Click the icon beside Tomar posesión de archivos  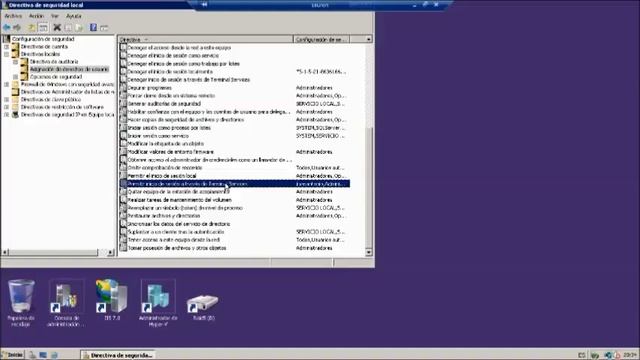point(123,248)
